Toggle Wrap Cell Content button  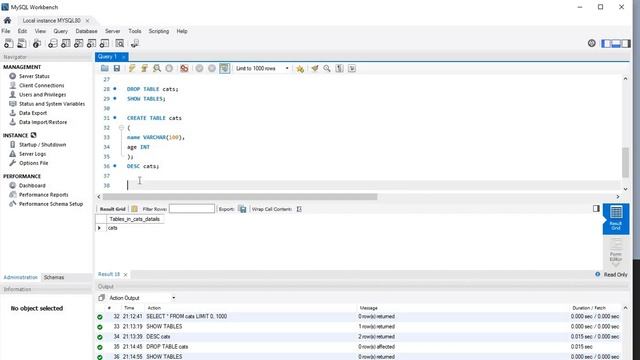(299, 209)
